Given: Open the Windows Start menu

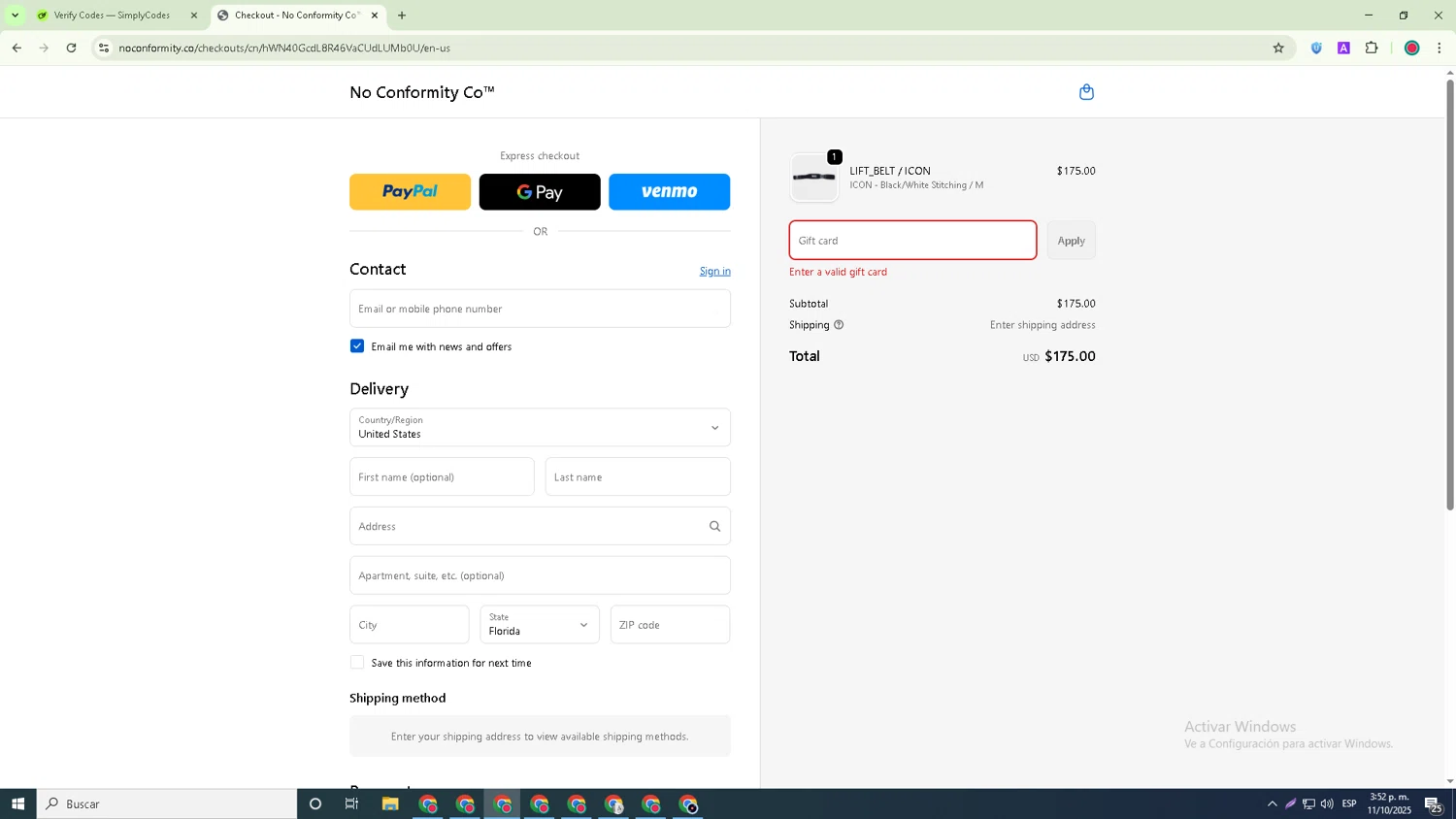Looking at the screenshot, I should click(17, 803).
